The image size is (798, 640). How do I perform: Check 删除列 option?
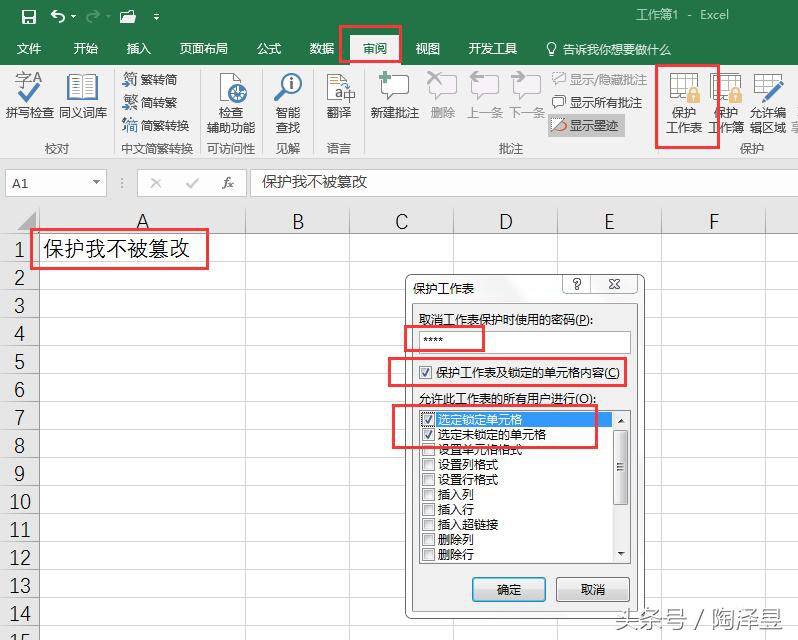point(428,539)
